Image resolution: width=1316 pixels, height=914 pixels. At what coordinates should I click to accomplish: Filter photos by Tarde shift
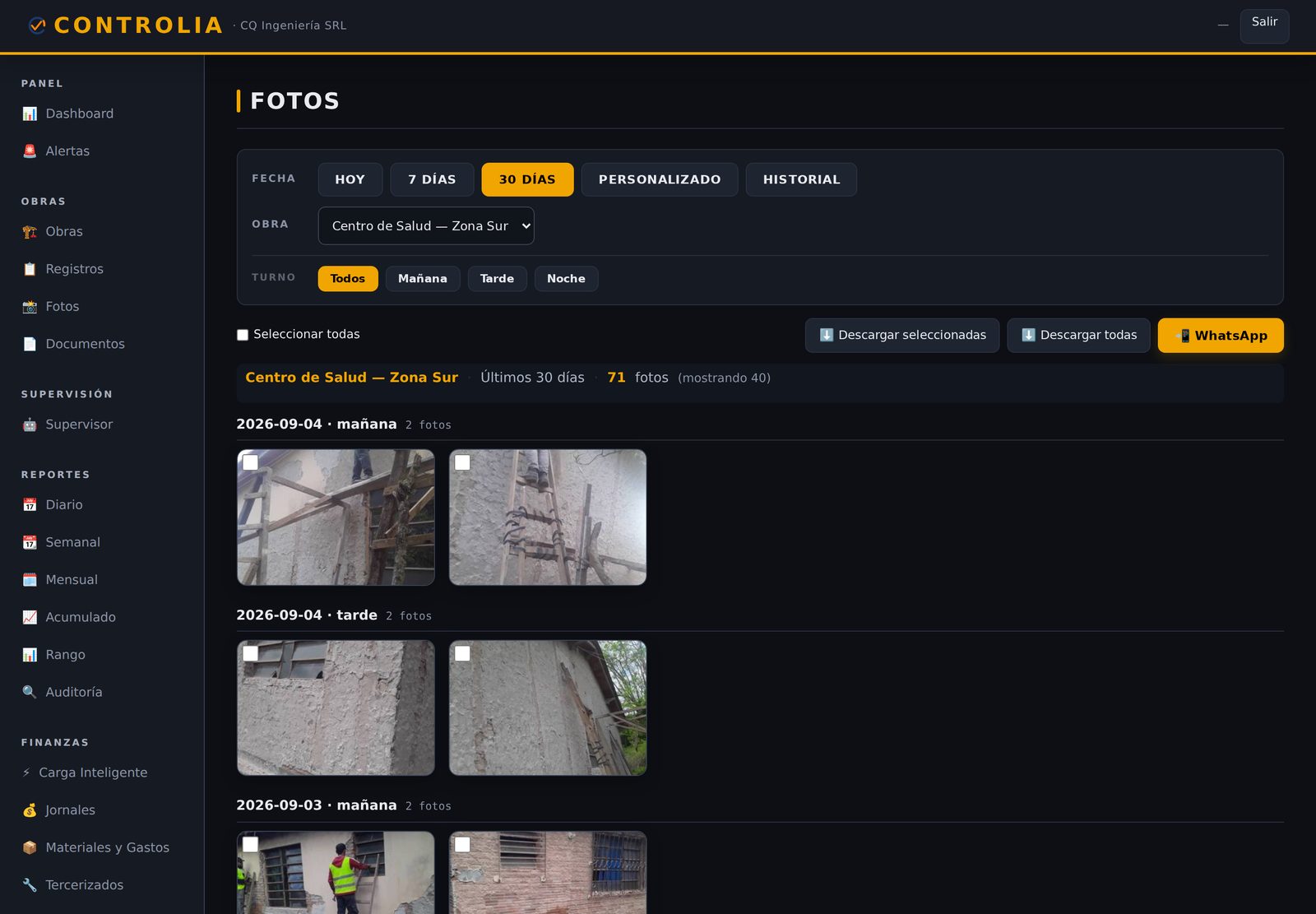(498, 279)
